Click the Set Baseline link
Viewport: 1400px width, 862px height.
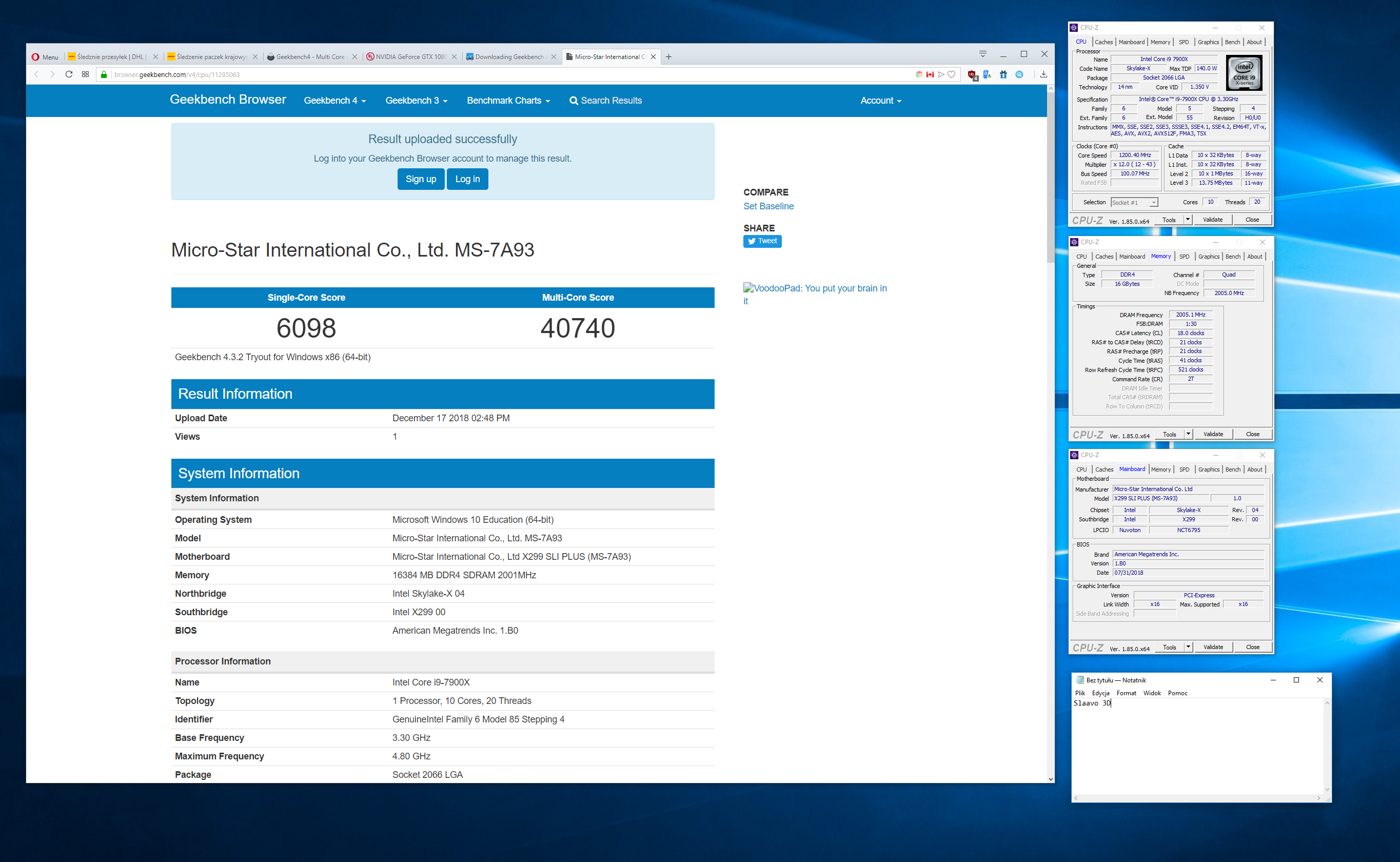[x=768, y=206]
